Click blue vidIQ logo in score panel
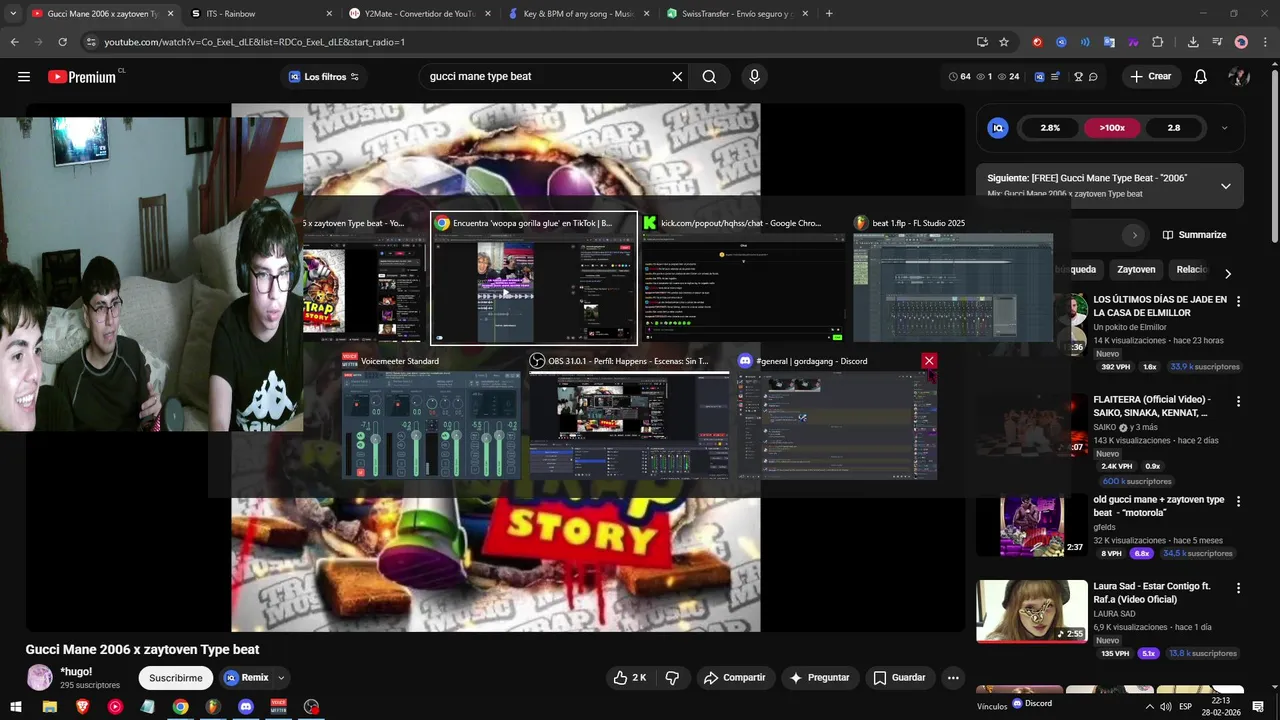The width and height of the screenshot is (1280, 720). pos(998,128)
